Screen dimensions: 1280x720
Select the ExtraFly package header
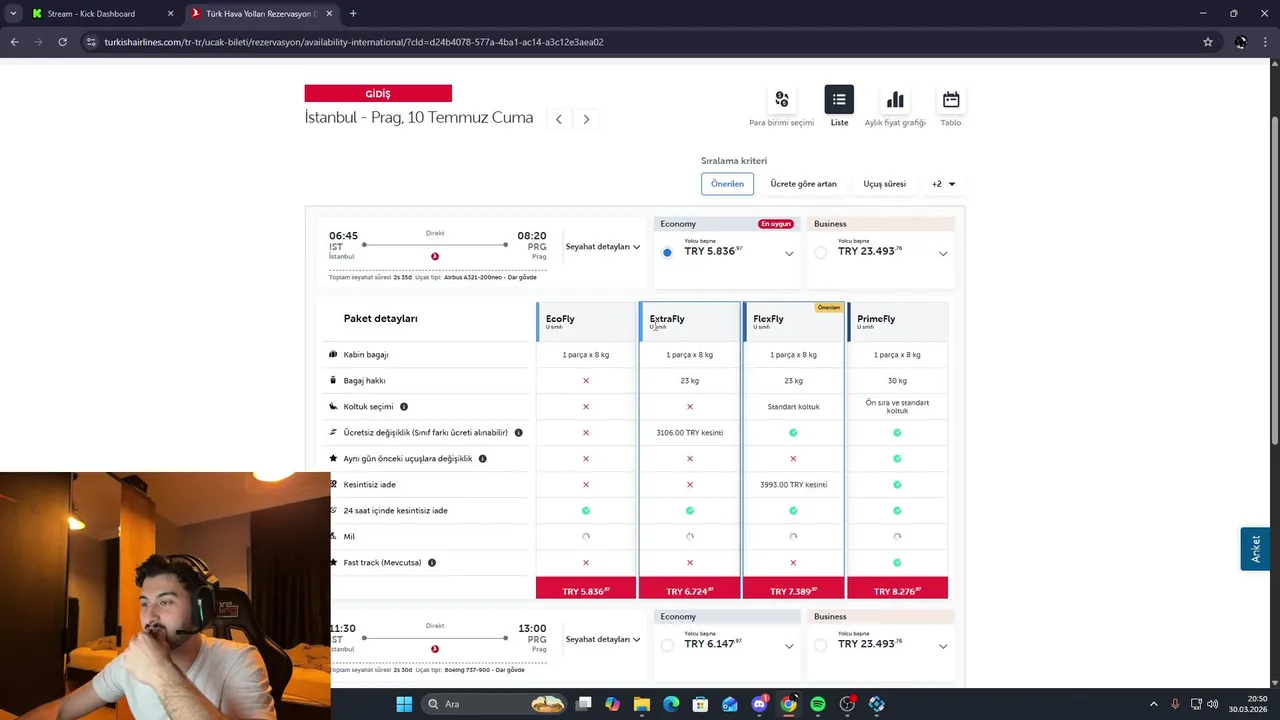(690, 322)
